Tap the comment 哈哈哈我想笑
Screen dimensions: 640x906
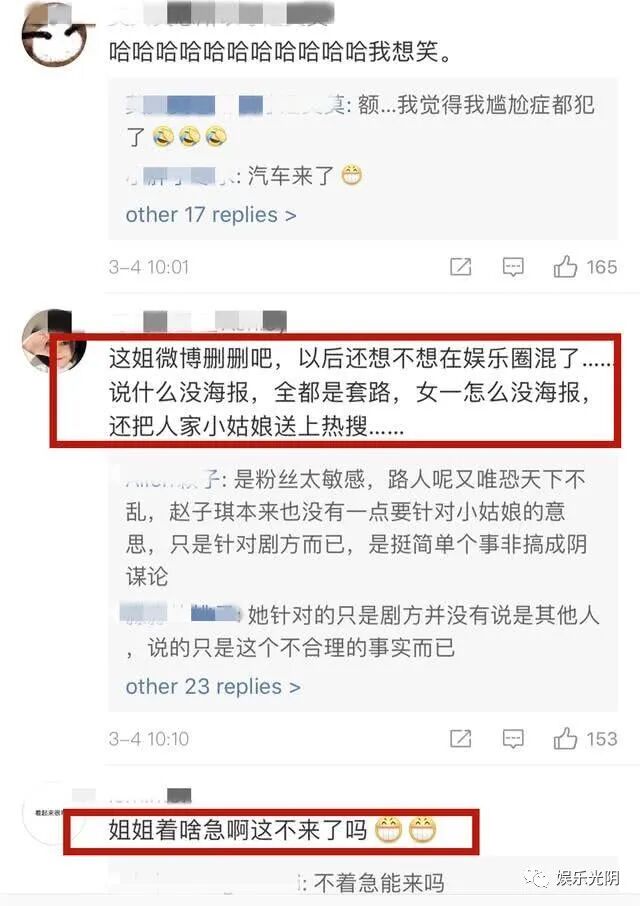pyautogui.click(x=280, y=52)
